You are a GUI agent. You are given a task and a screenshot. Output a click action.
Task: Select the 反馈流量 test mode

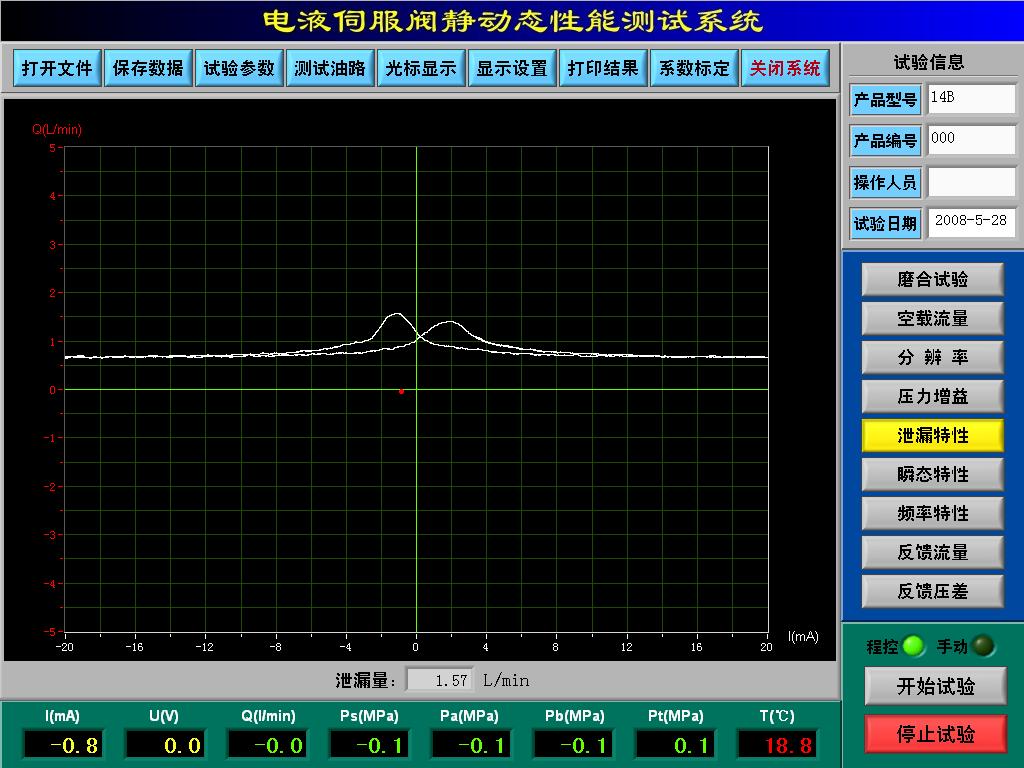pos(933,552)
